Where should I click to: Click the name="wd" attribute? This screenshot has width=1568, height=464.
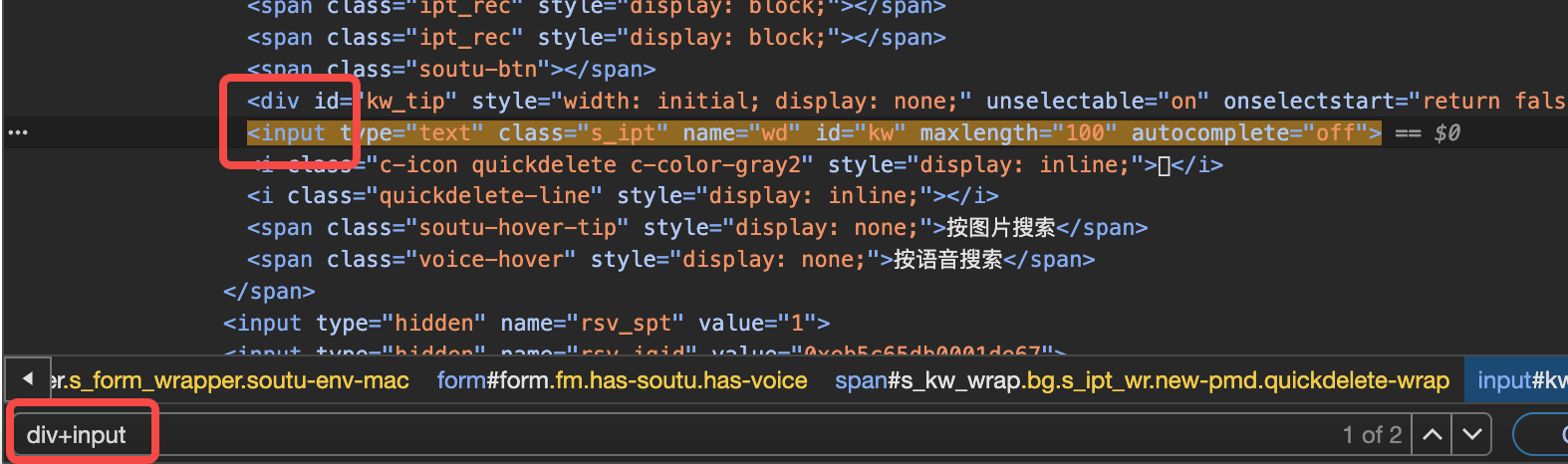point(741,132)
